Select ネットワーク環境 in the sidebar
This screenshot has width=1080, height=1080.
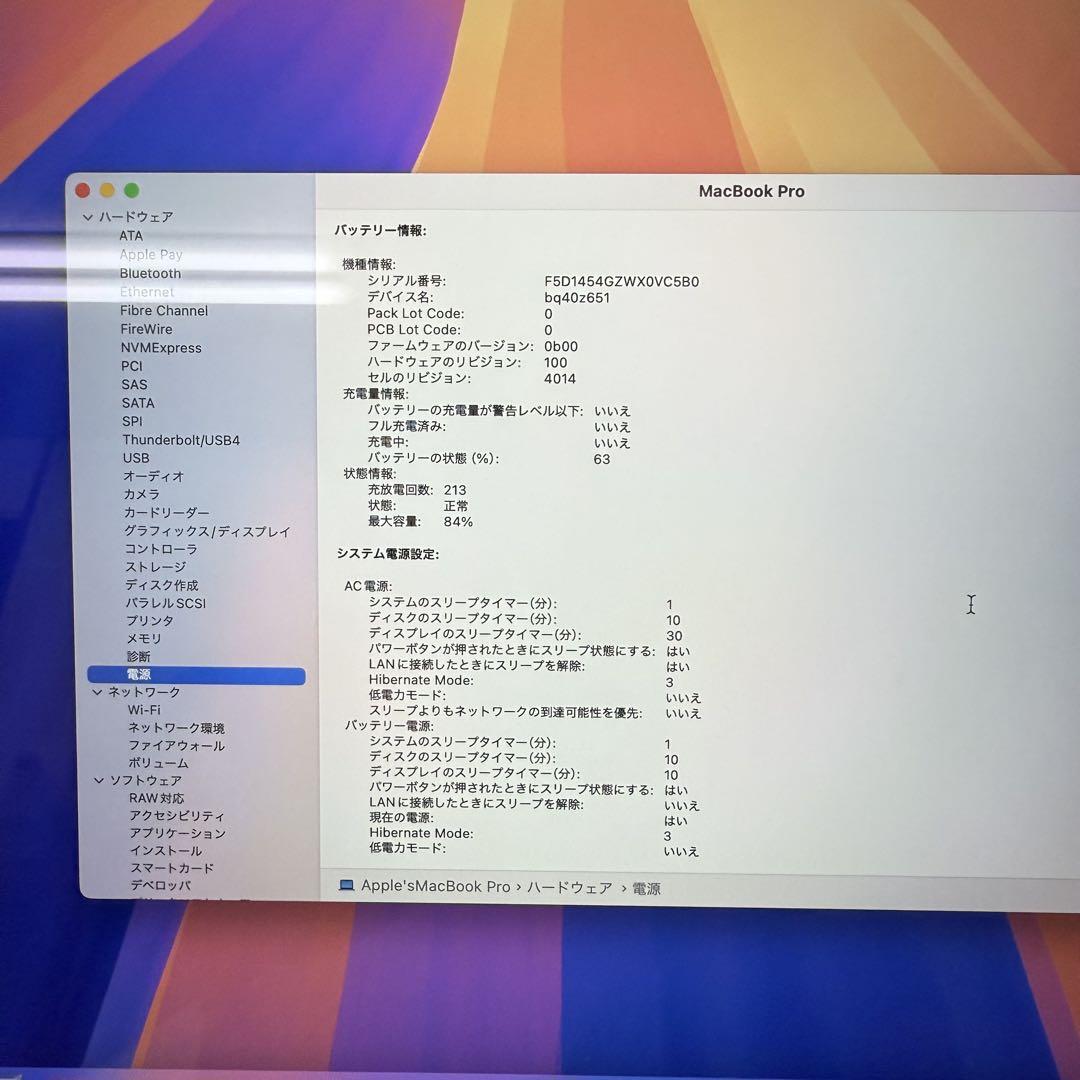(x=176, y=728)
